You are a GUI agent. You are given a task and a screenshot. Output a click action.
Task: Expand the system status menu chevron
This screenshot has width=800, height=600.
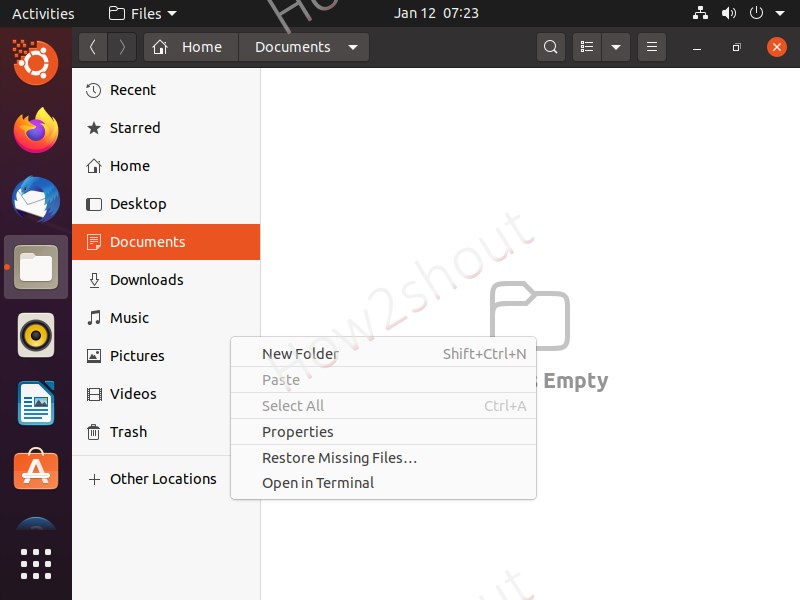(781, 13)
